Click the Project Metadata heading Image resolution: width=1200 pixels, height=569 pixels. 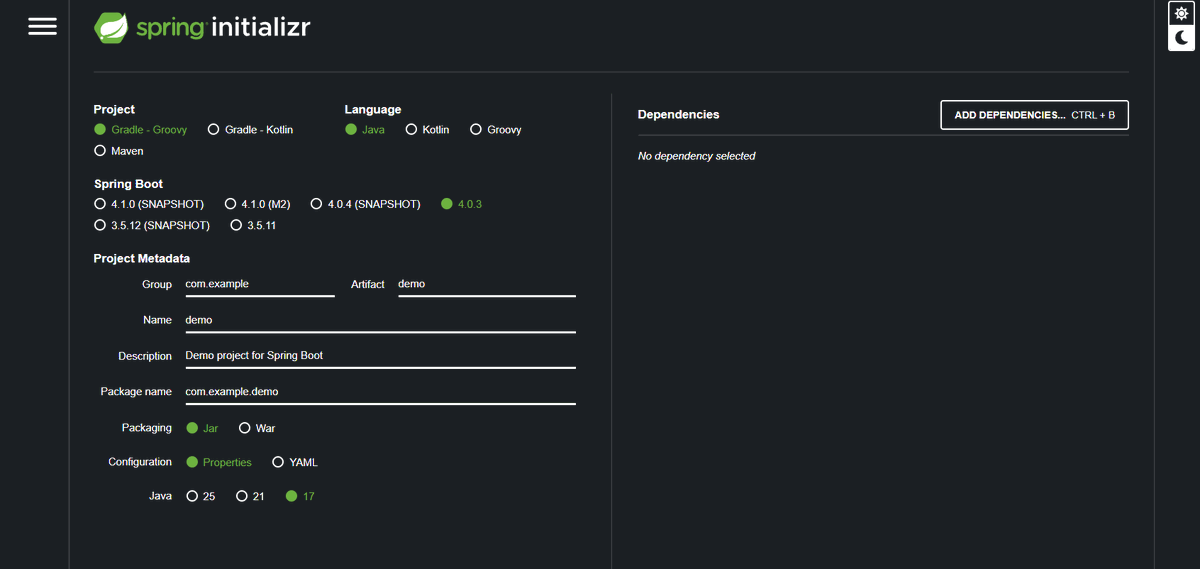point(142,258)
